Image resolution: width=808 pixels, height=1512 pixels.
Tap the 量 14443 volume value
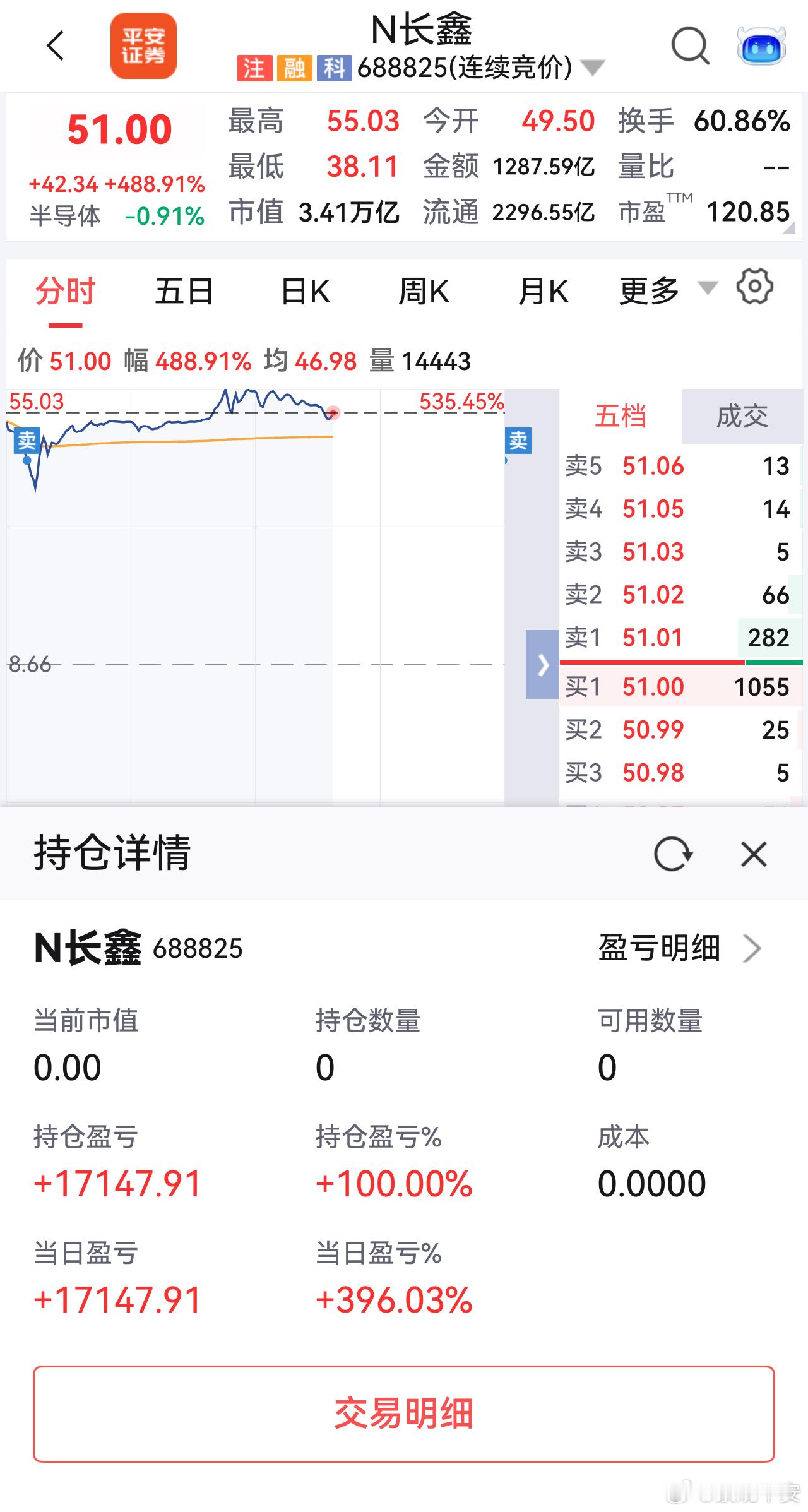[436, 362]
